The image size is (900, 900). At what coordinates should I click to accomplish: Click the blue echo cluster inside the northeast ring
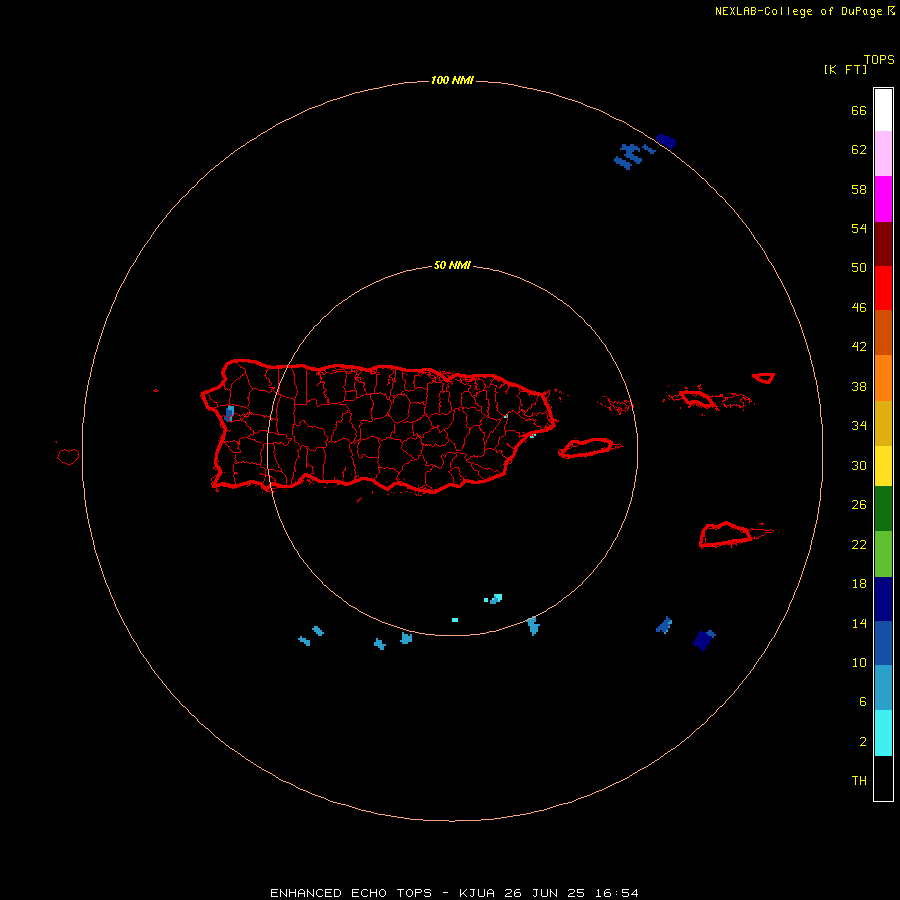[x=629, y=156]
